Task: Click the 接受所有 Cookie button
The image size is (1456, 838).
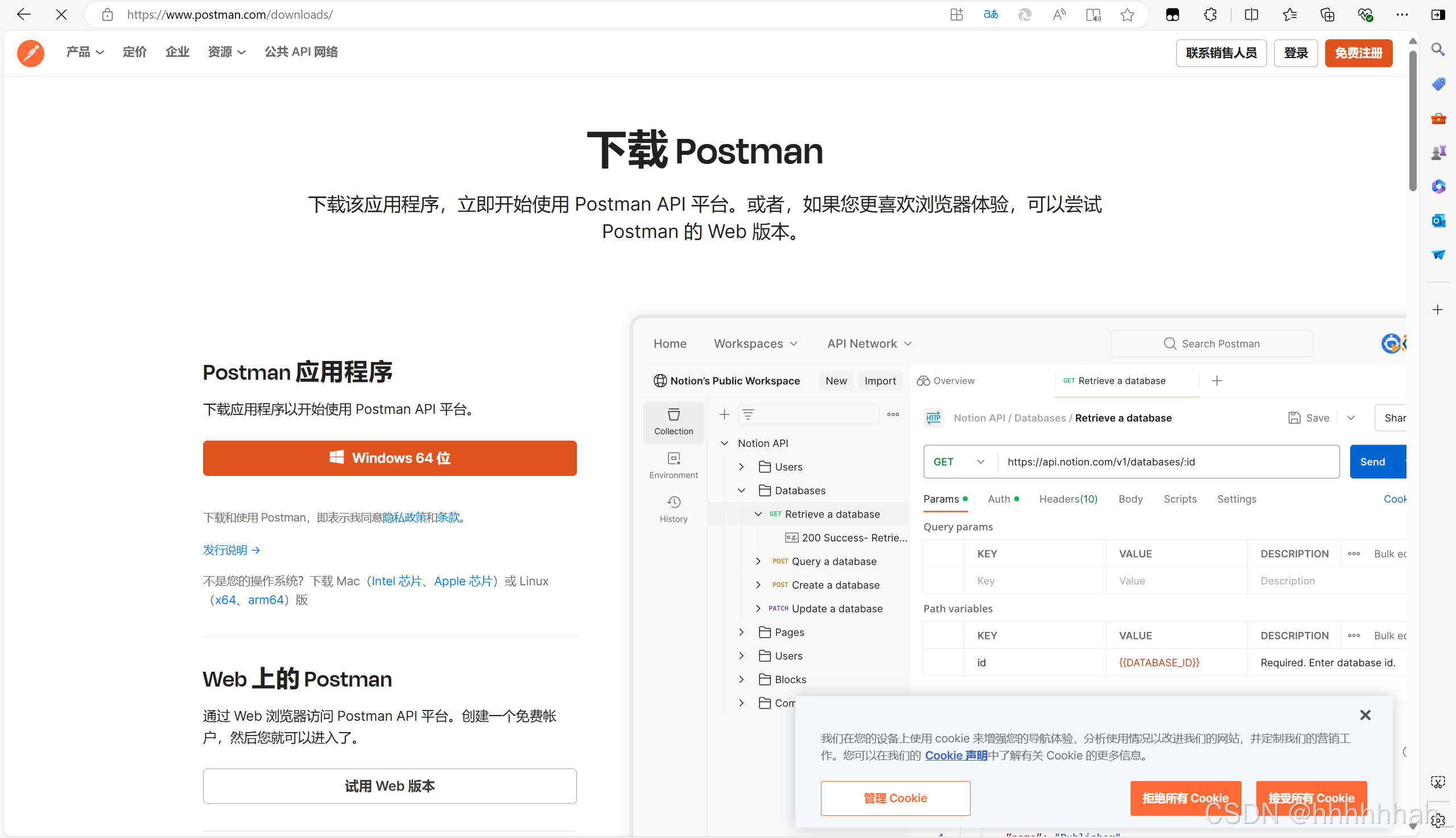Action: 1311,798
